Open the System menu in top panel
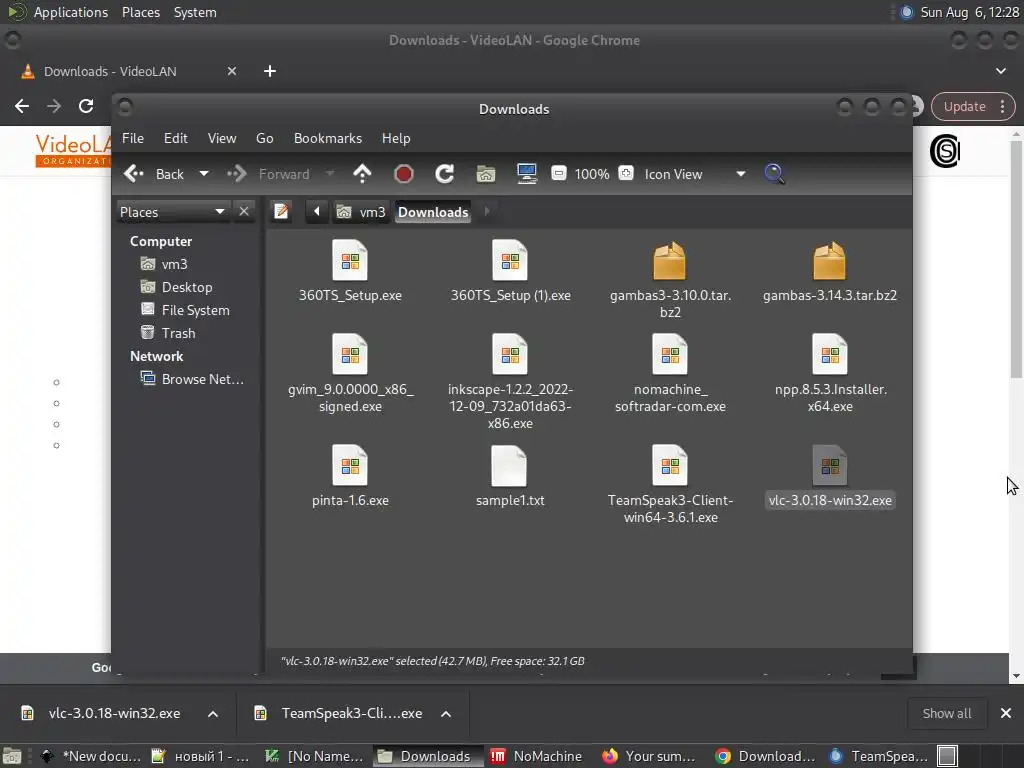 click(x=195, y=12)
